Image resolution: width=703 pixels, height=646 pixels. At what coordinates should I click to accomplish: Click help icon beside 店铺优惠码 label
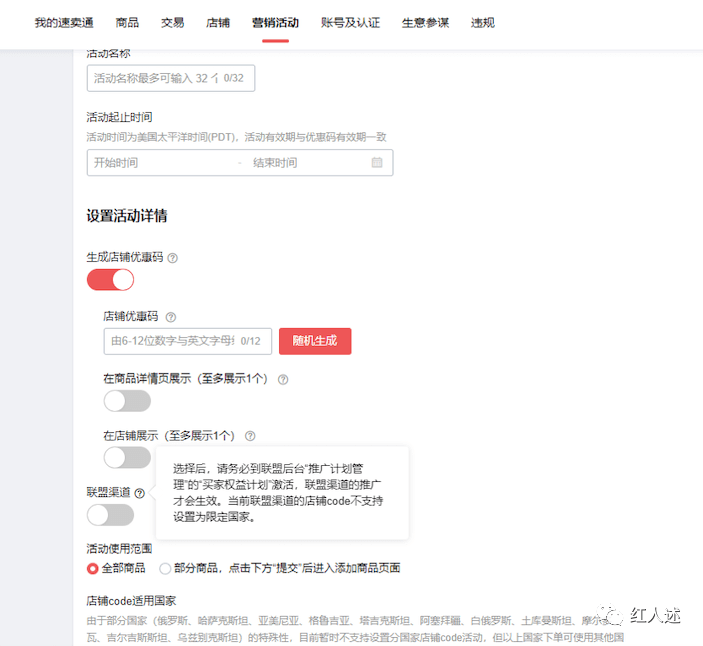click(170, 317)
